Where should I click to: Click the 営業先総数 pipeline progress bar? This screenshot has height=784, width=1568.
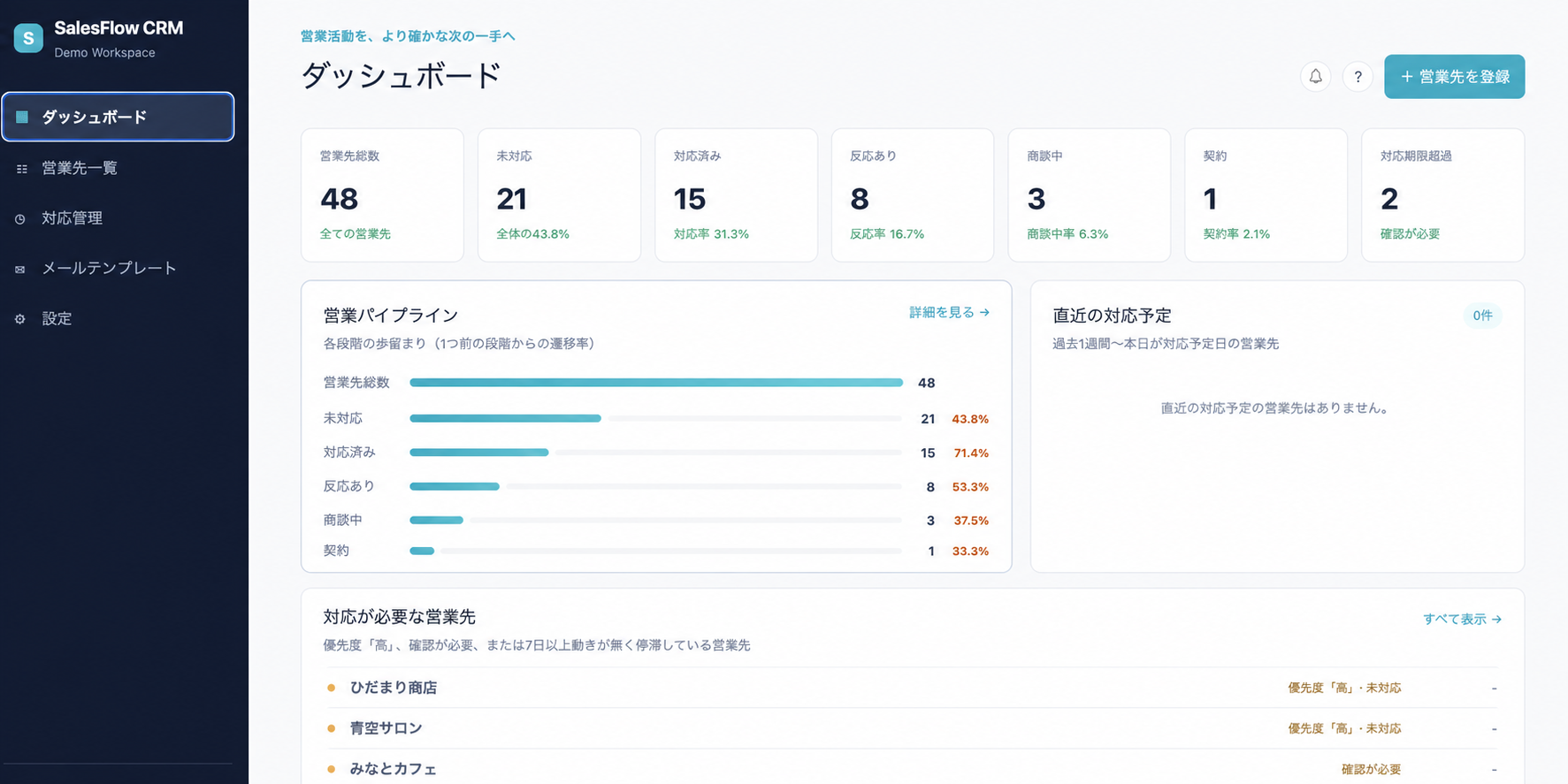click(656, 383)
